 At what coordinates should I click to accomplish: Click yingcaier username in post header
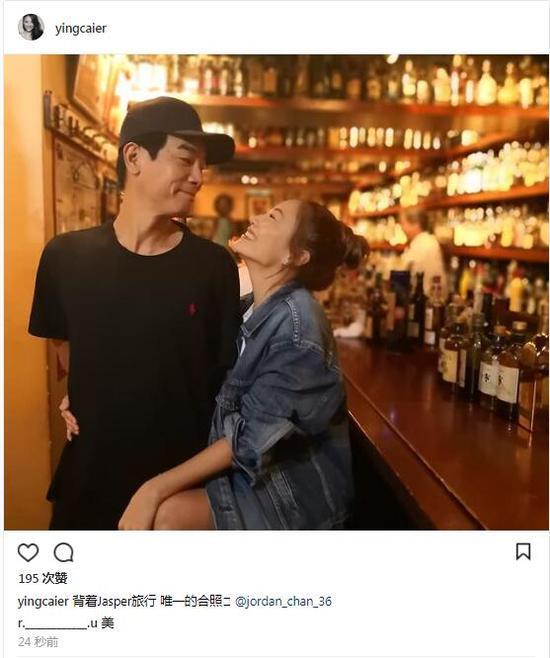tap(81, 29)
